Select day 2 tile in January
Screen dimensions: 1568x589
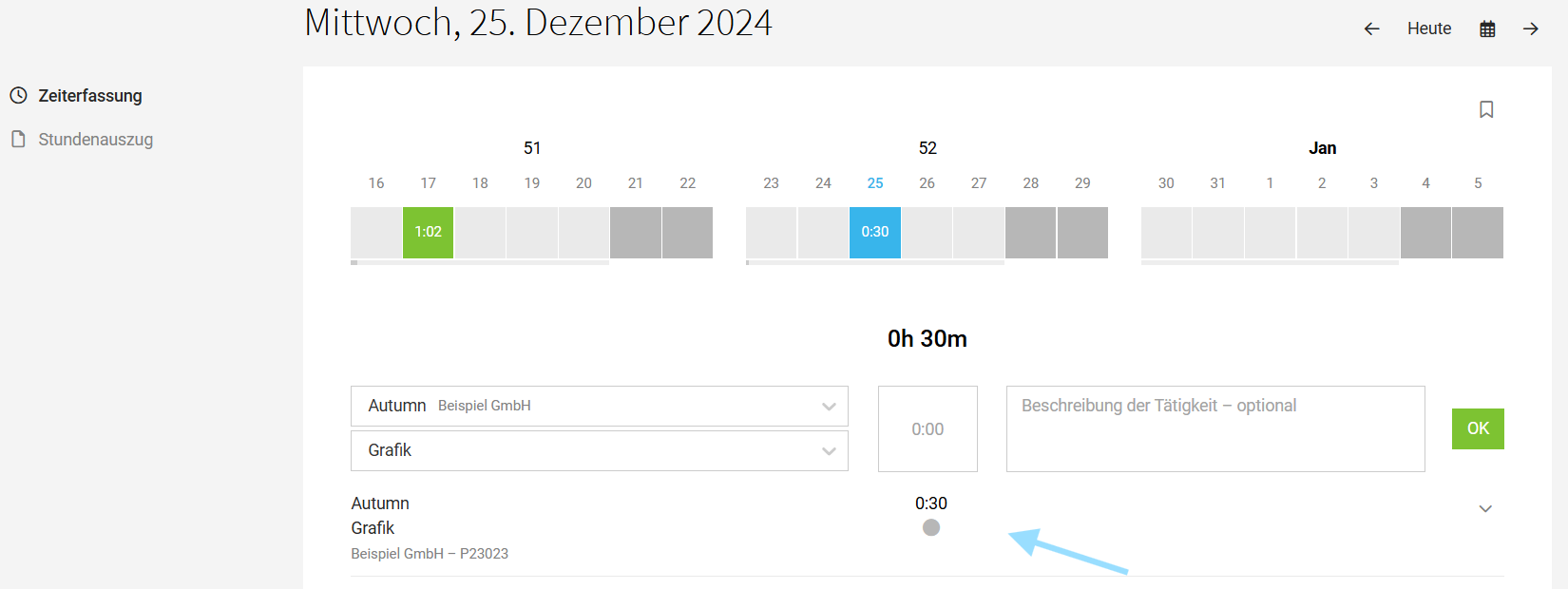click(x=1322, y=232)
